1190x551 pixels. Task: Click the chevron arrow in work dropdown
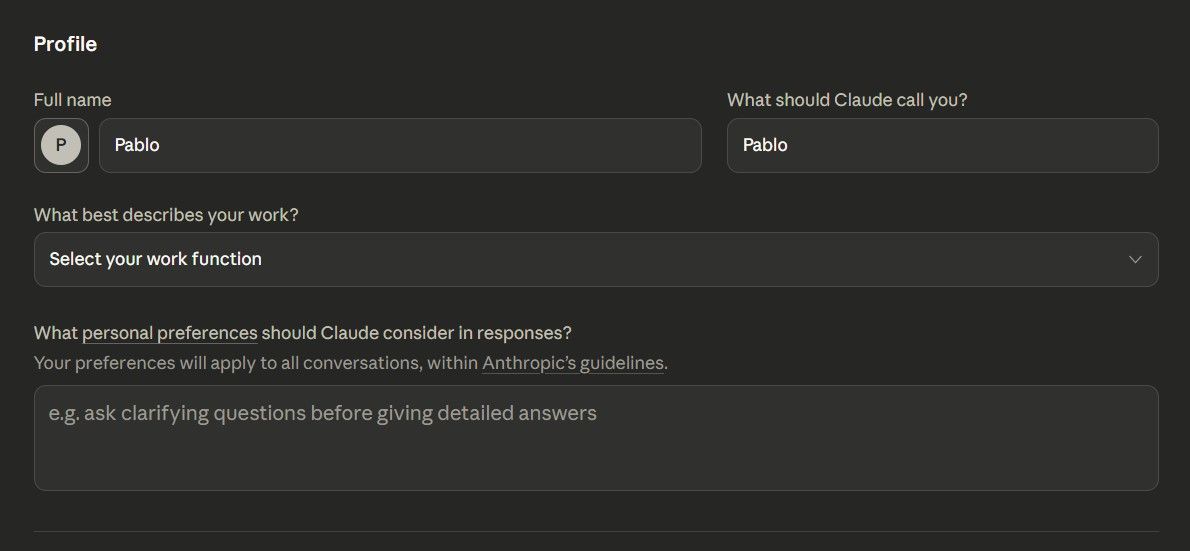click(1135, 260)
